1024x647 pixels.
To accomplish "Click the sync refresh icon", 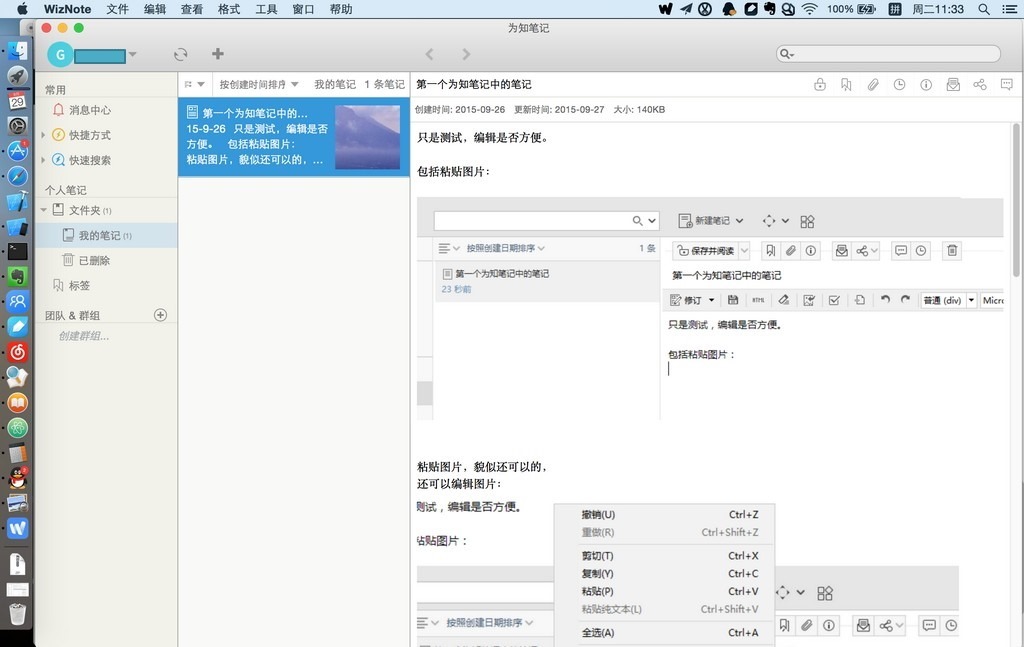I will pos(181,54).
